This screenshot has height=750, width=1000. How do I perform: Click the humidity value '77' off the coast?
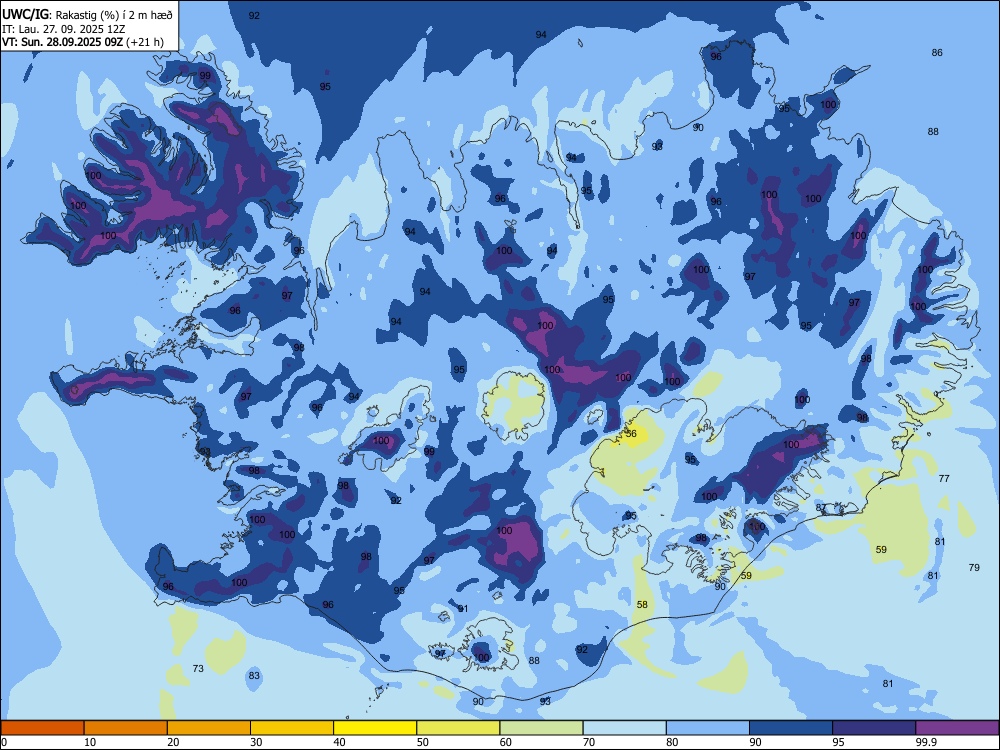point(944,478)
